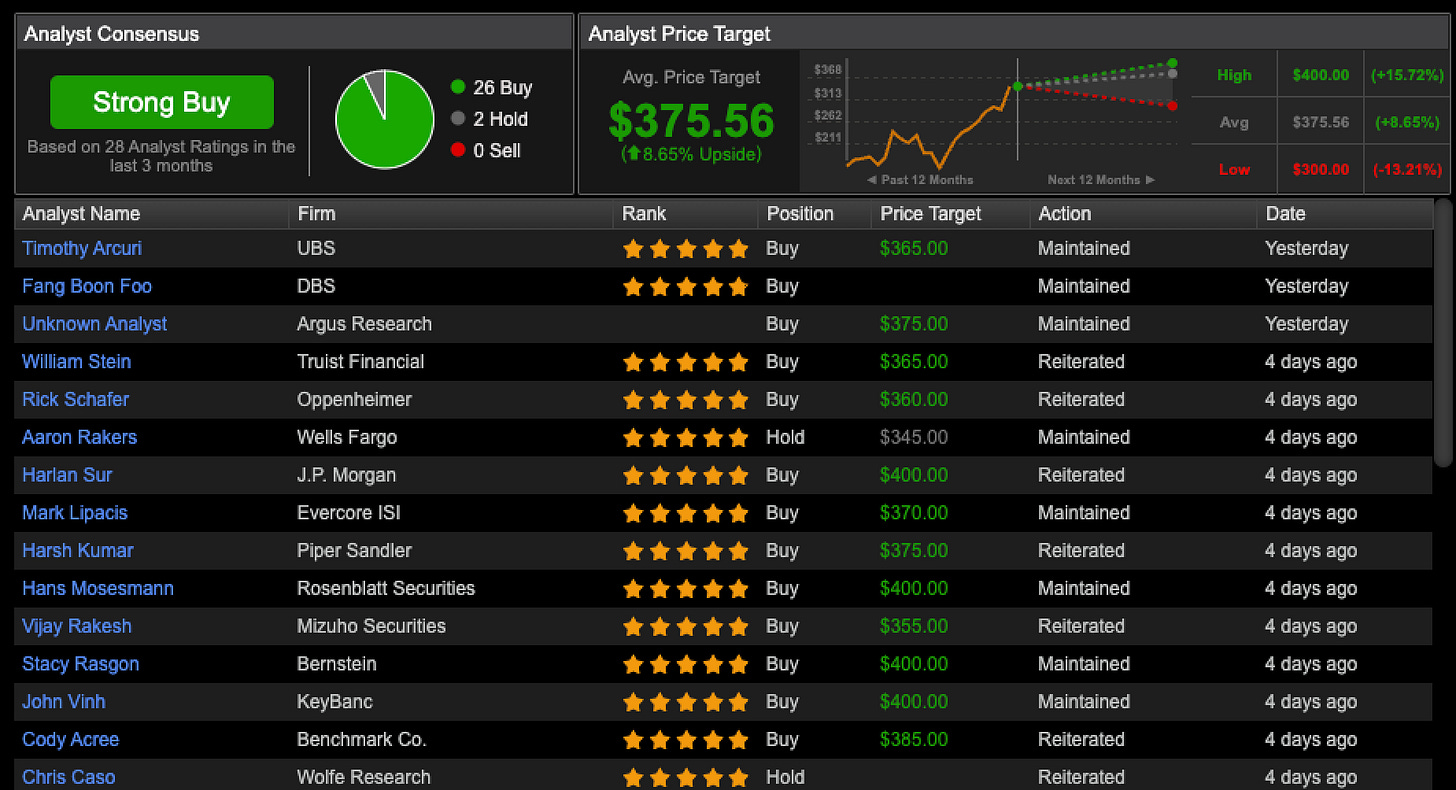Viewport: 1456px width, 790px height.
Task: Open Stacy Rasgon's analyst profile
Action: (80, 664)
